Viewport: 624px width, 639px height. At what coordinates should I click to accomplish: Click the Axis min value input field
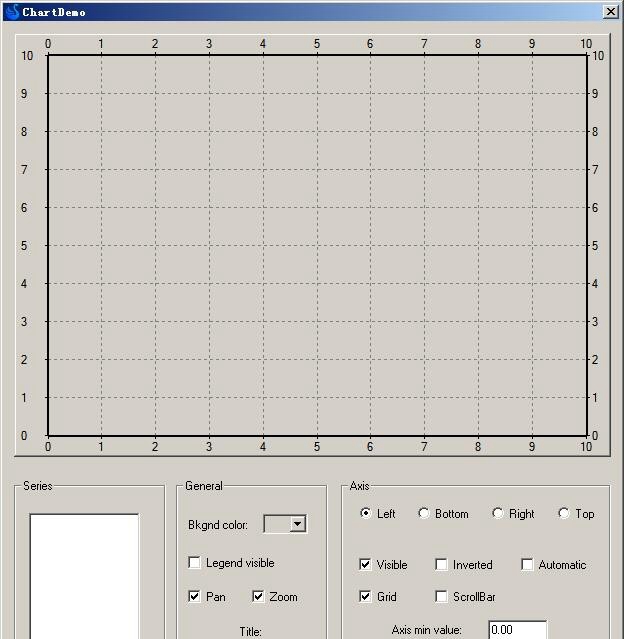click(x=518, y=630)
